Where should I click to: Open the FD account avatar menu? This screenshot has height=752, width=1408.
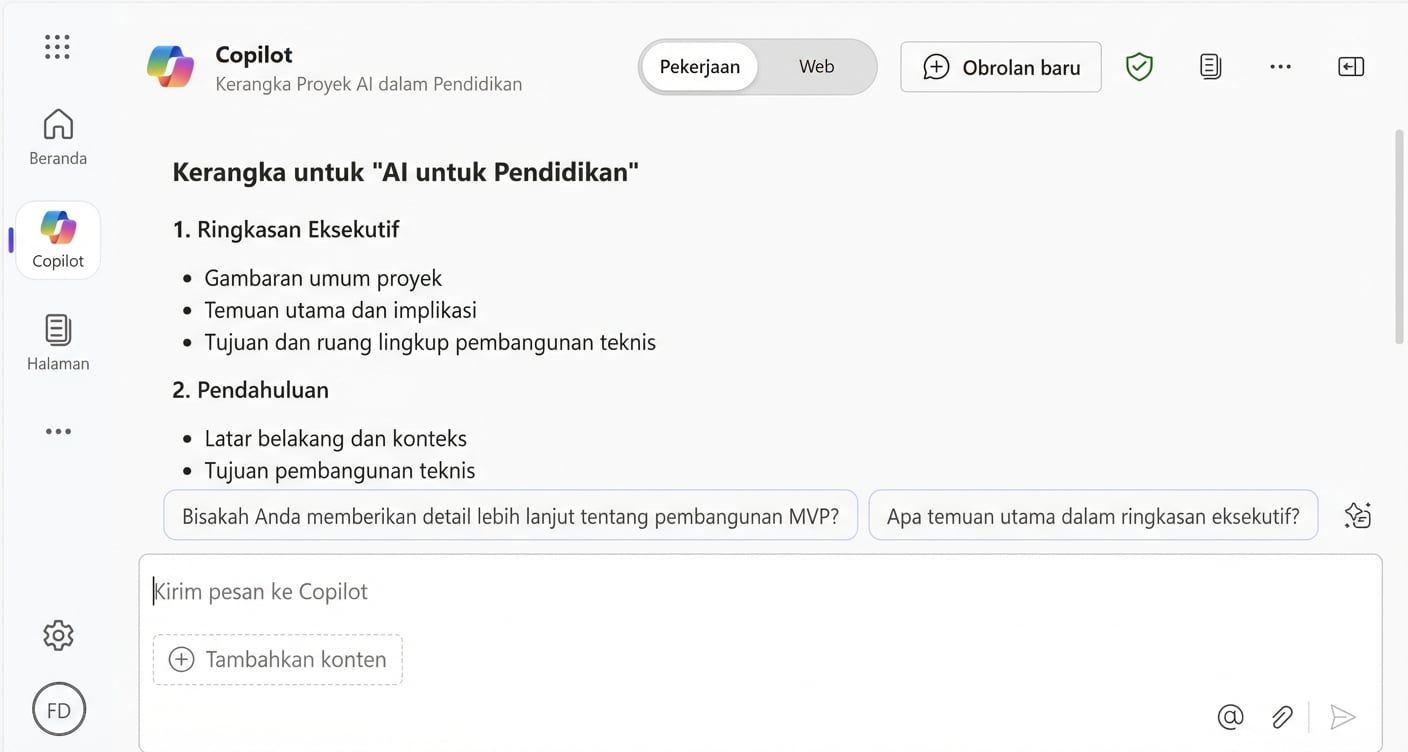(x=58, y=708)
